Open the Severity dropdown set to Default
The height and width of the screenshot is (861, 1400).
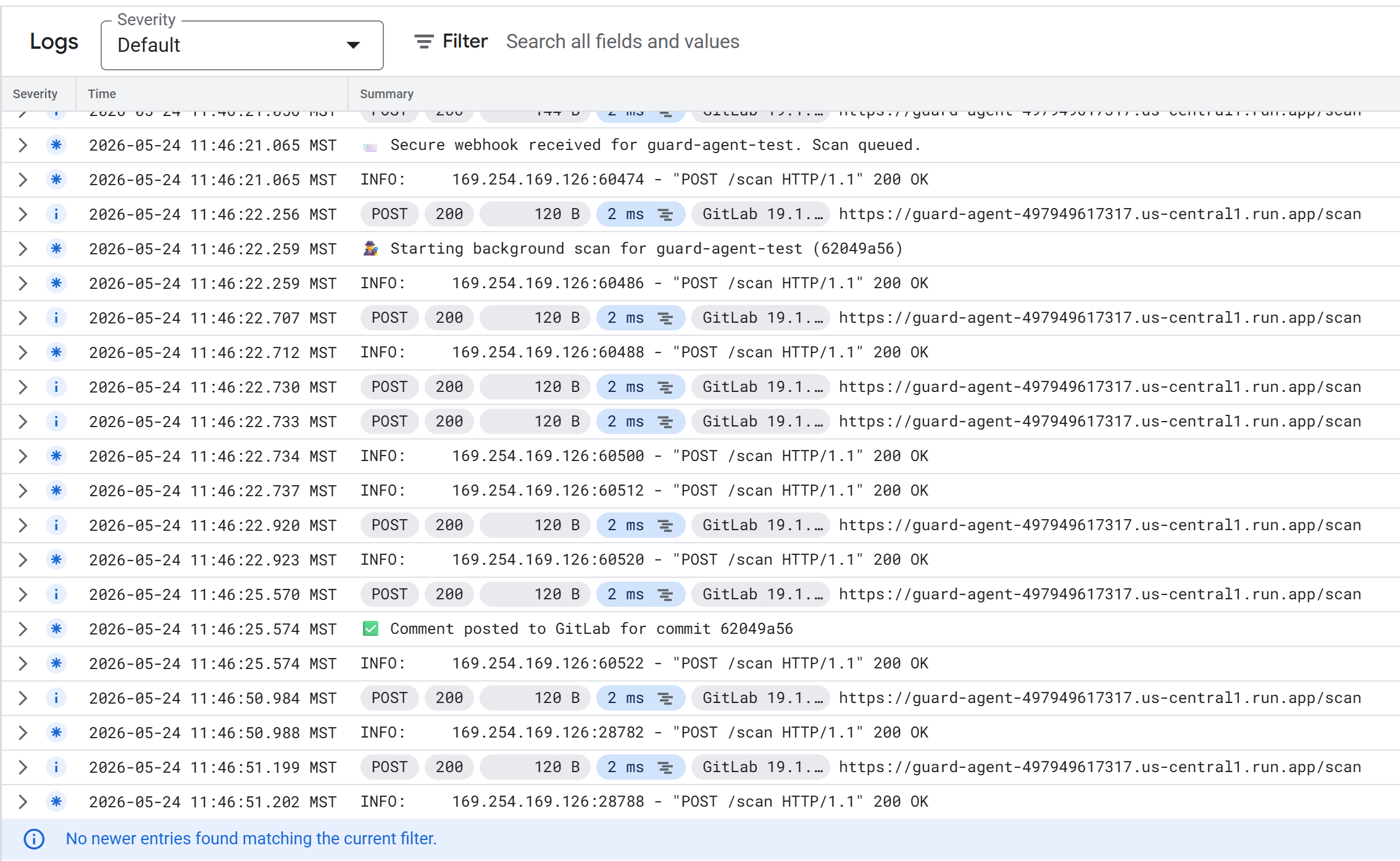click(242, 45)
